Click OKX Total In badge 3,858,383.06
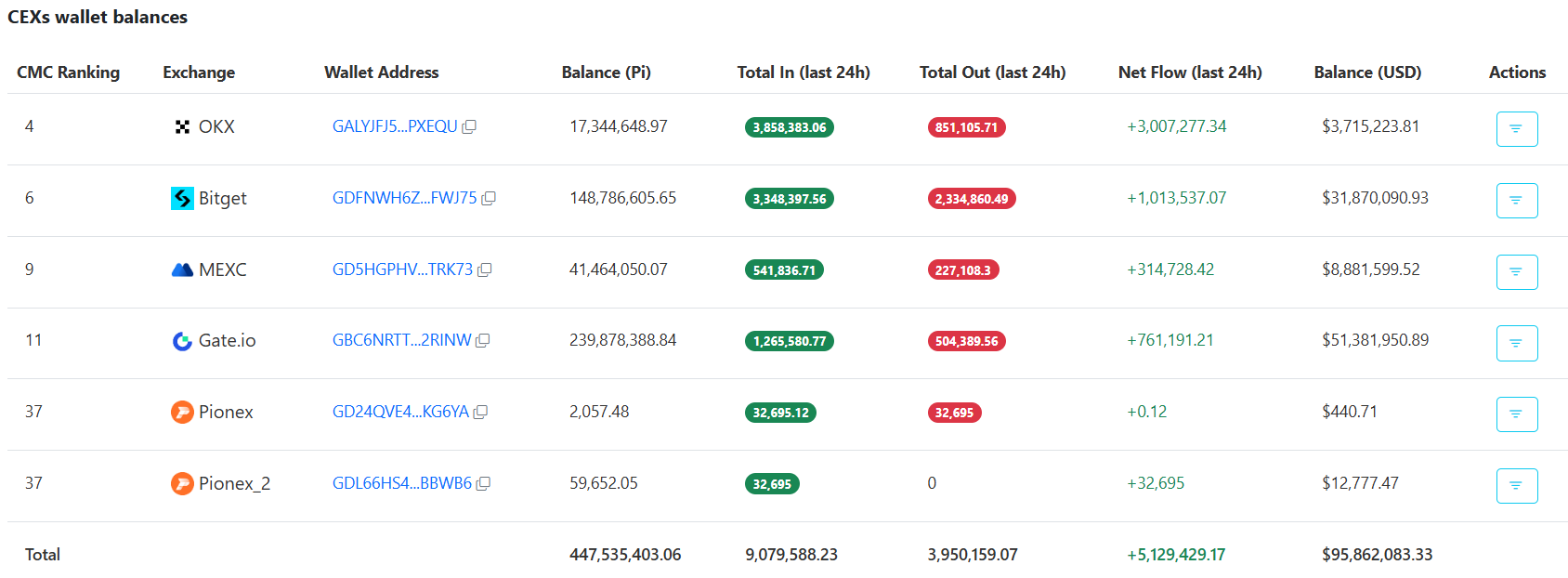Image resolution: width=1568 pixels, height=578 pixels. pos(789,127)
